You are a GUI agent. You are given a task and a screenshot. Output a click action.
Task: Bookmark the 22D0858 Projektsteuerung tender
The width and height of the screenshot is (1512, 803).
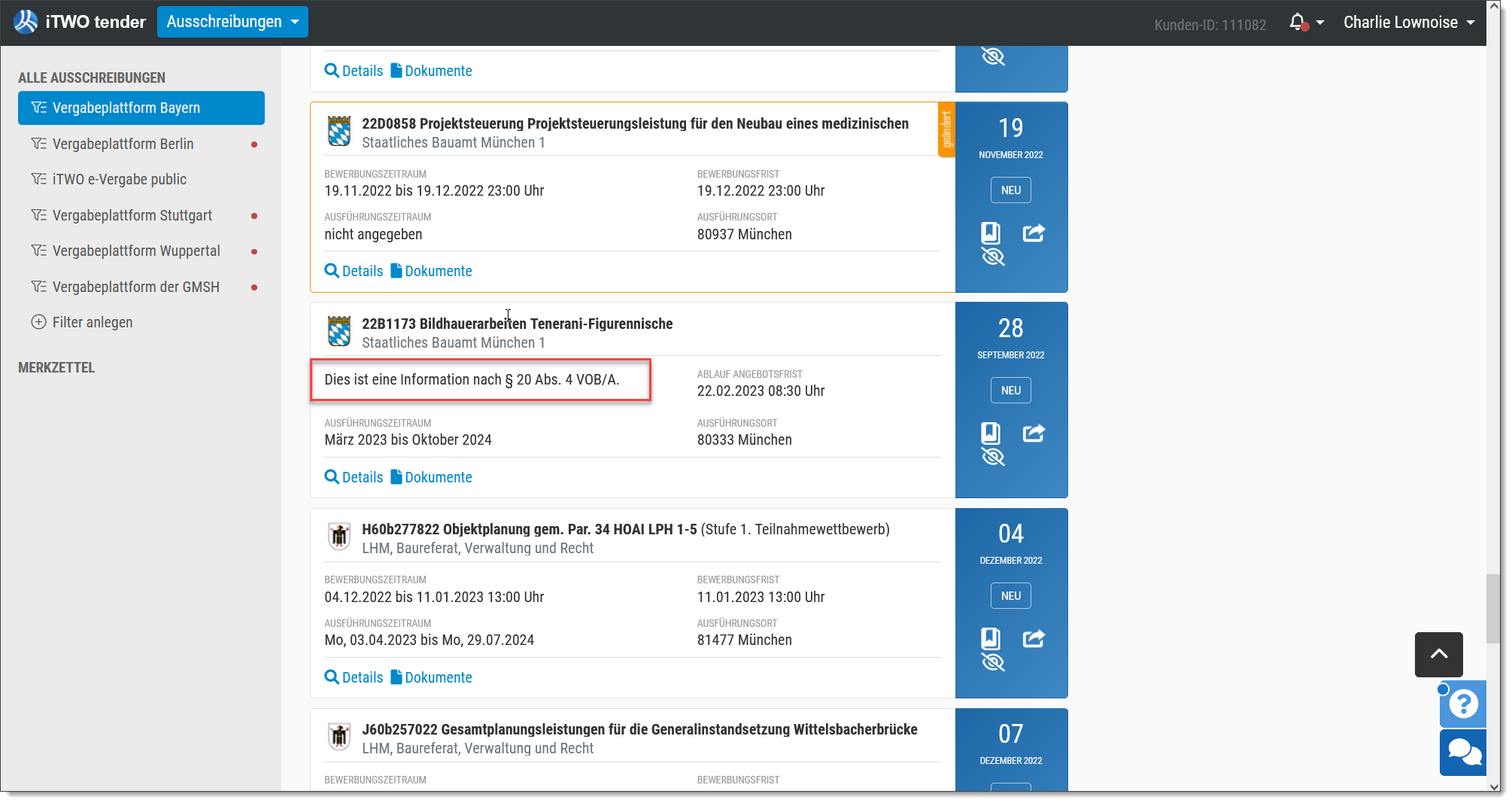coord(991,233)
